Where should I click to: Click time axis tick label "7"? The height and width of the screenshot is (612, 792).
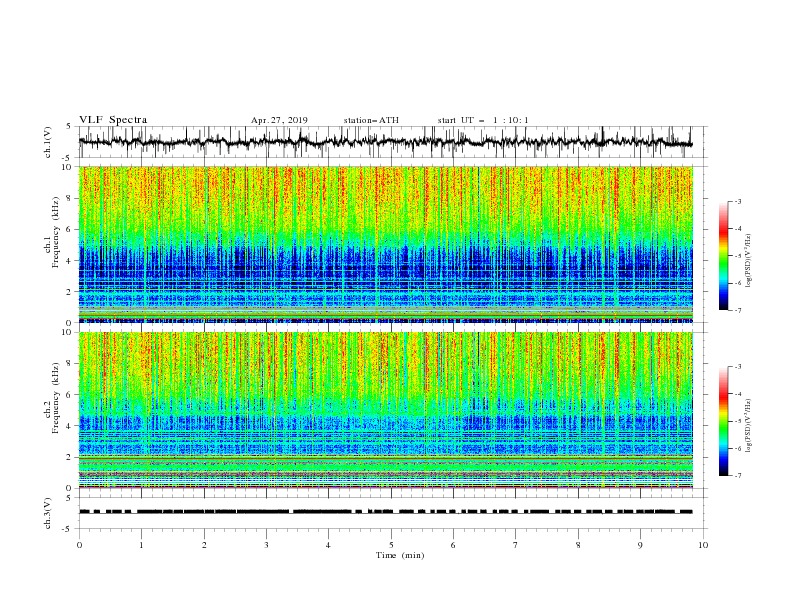[x=515, y=545]
